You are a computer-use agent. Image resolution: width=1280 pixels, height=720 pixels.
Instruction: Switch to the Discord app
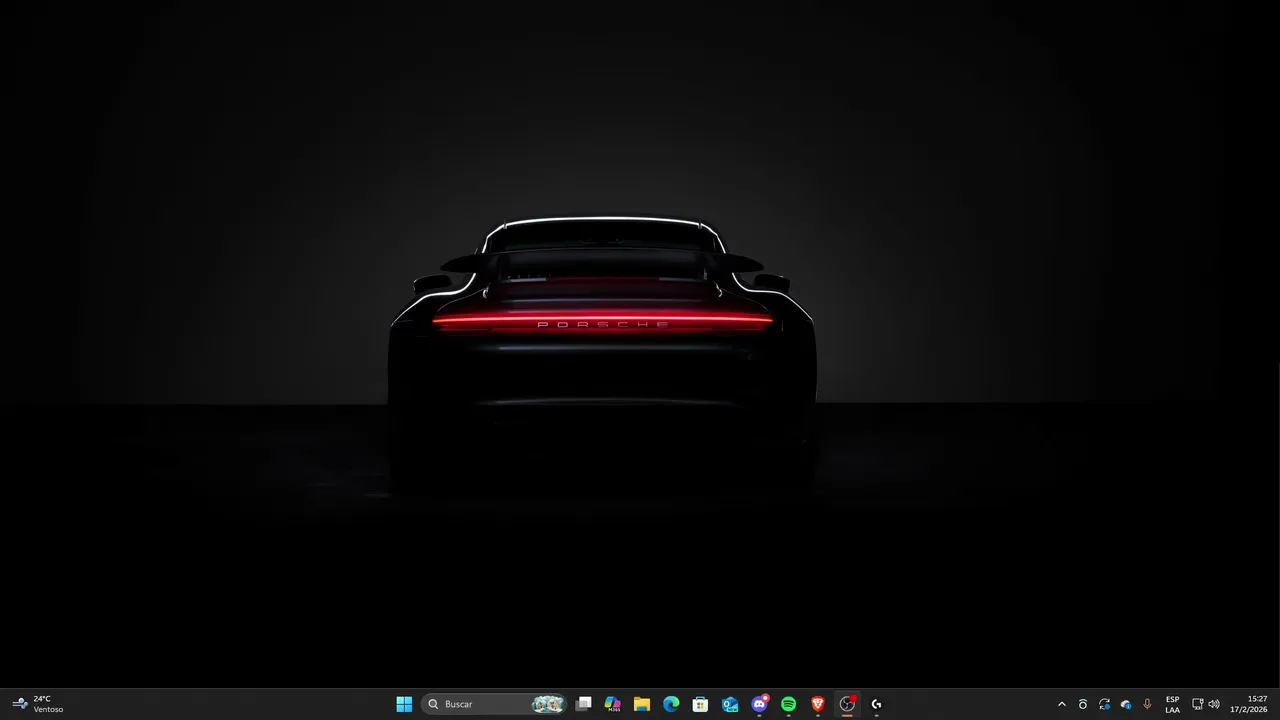click(x=759, y=704)
